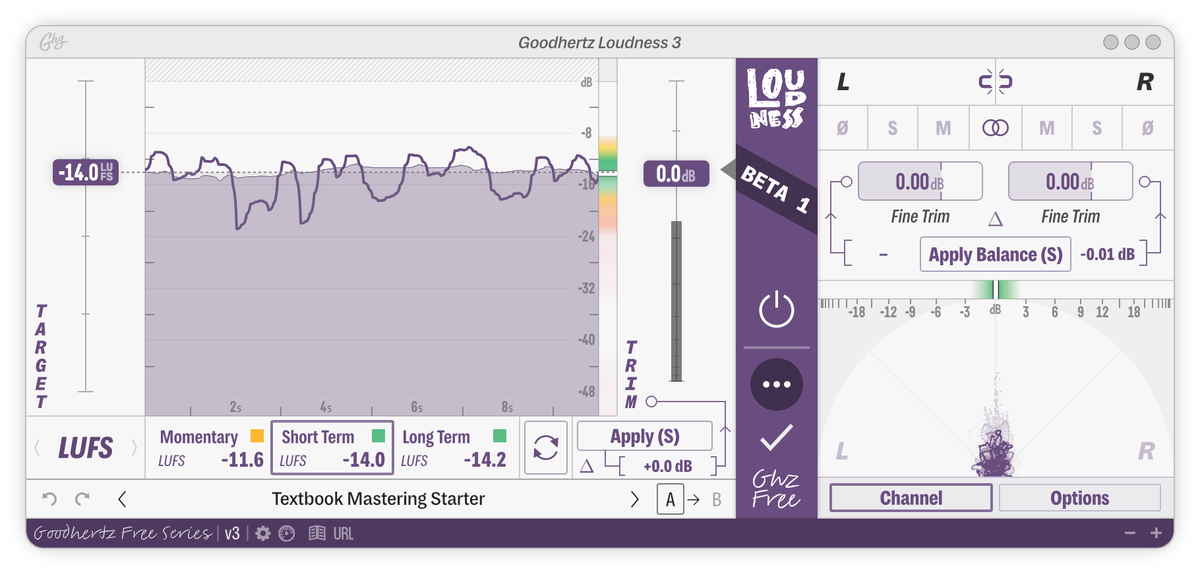Click the Ghz logo in title bar

(x=53, y=43)
